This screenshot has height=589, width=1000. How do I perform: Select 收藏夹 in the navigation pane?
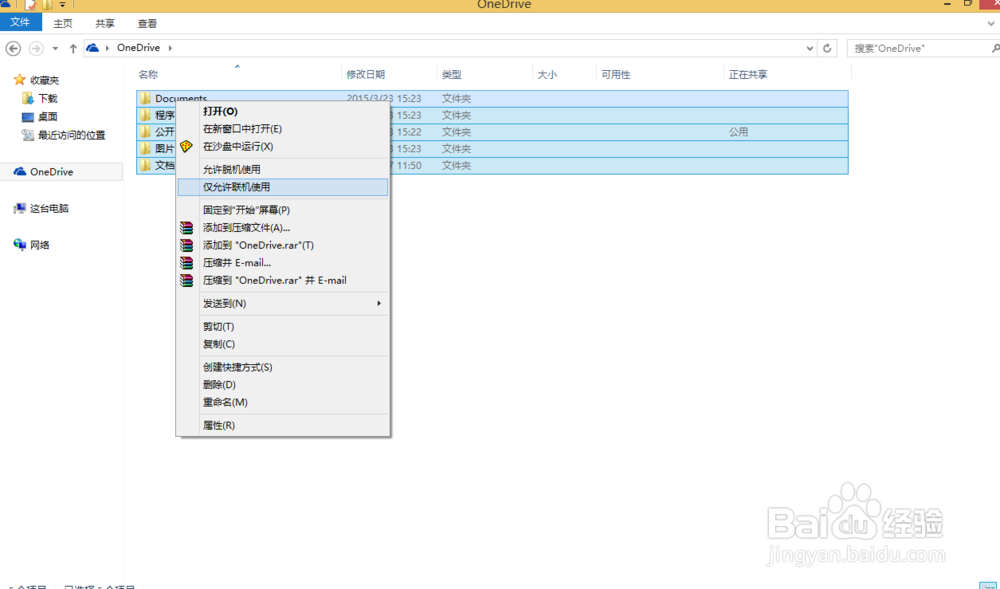point(45,80)
